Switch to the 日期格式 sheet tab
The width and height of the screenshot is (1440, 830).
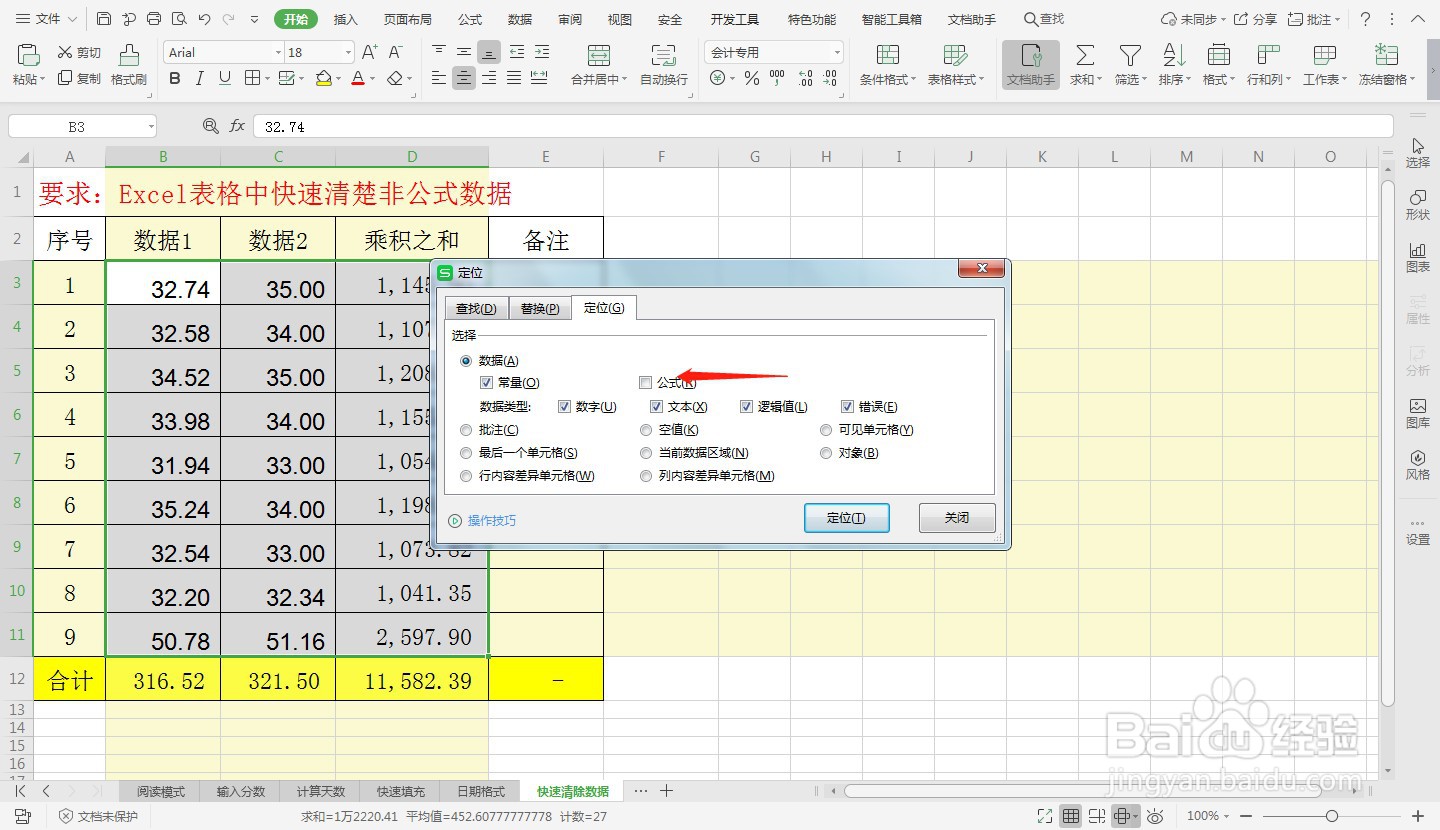pos(481,791)
